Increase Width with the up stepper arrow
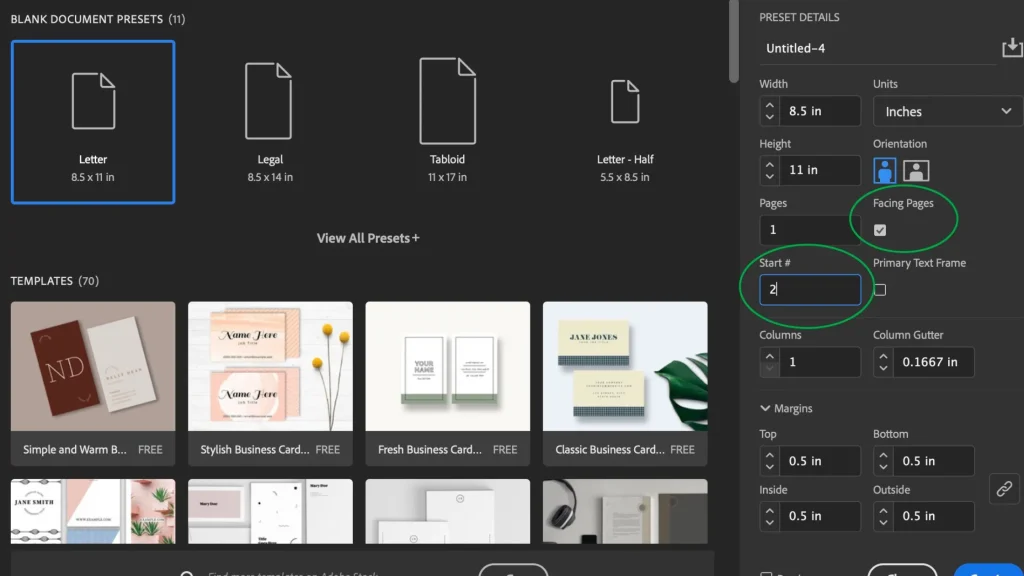The image size is (1024, 576). pos(769,105)
